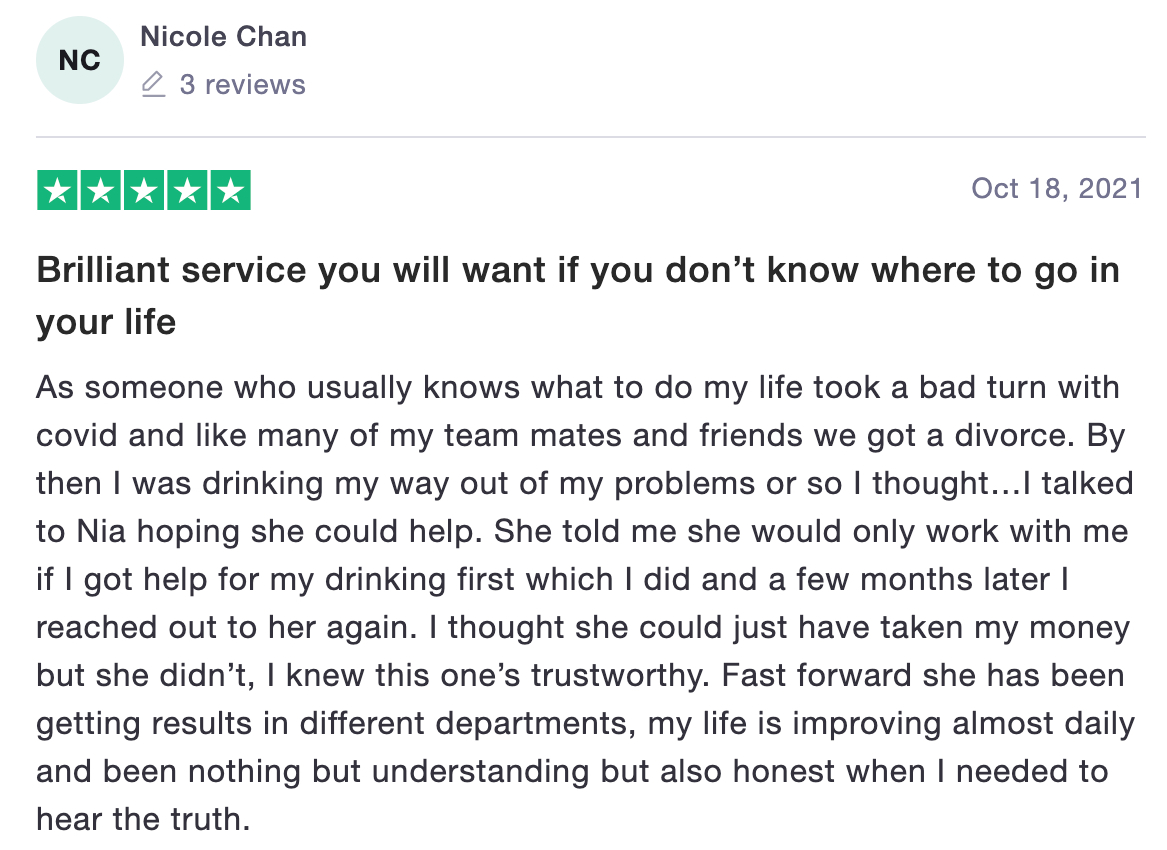Click 'Fast forward' phrase in review
The image size is (1167, 850).
pos(816,676)
